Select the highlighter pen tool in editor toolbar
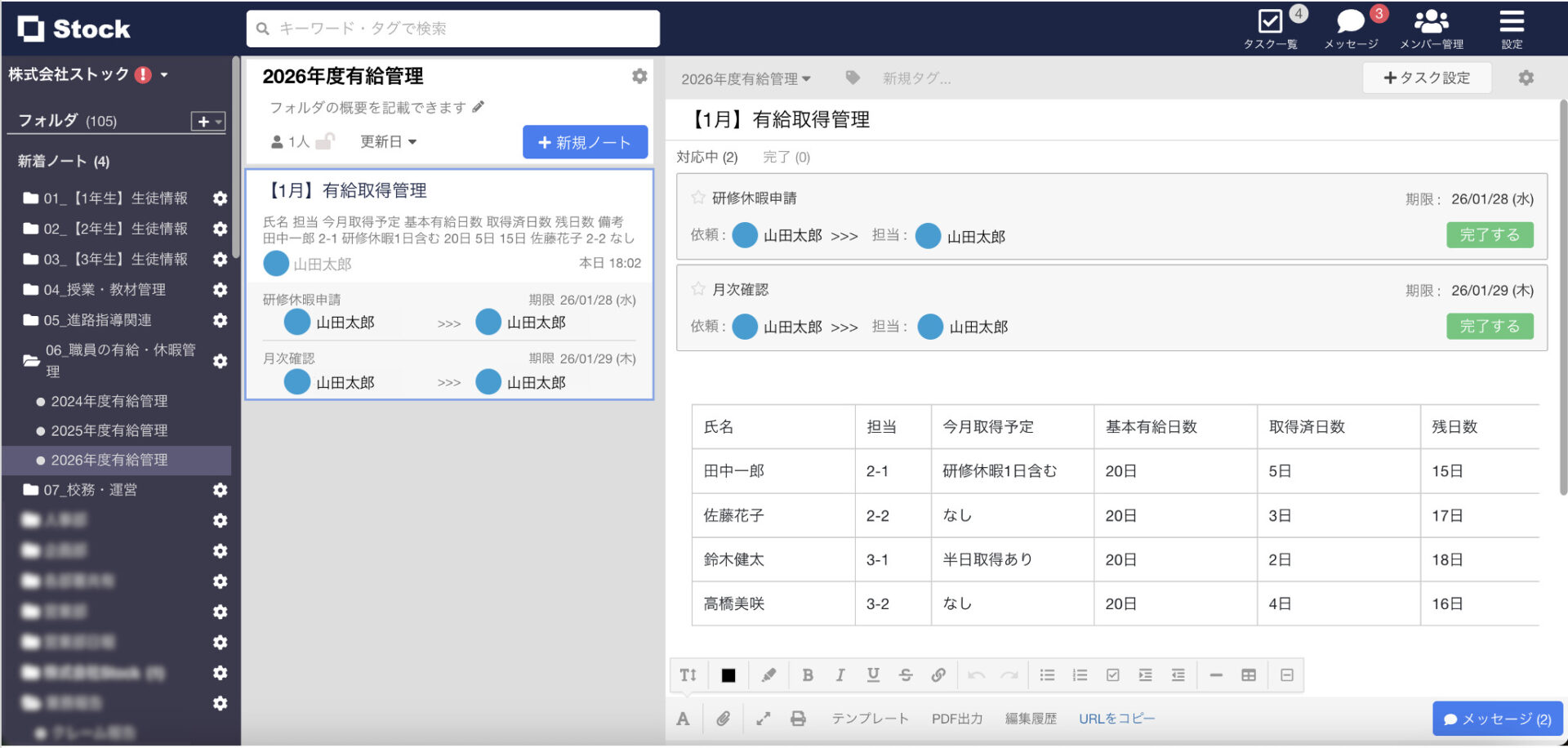 (768, 675)
